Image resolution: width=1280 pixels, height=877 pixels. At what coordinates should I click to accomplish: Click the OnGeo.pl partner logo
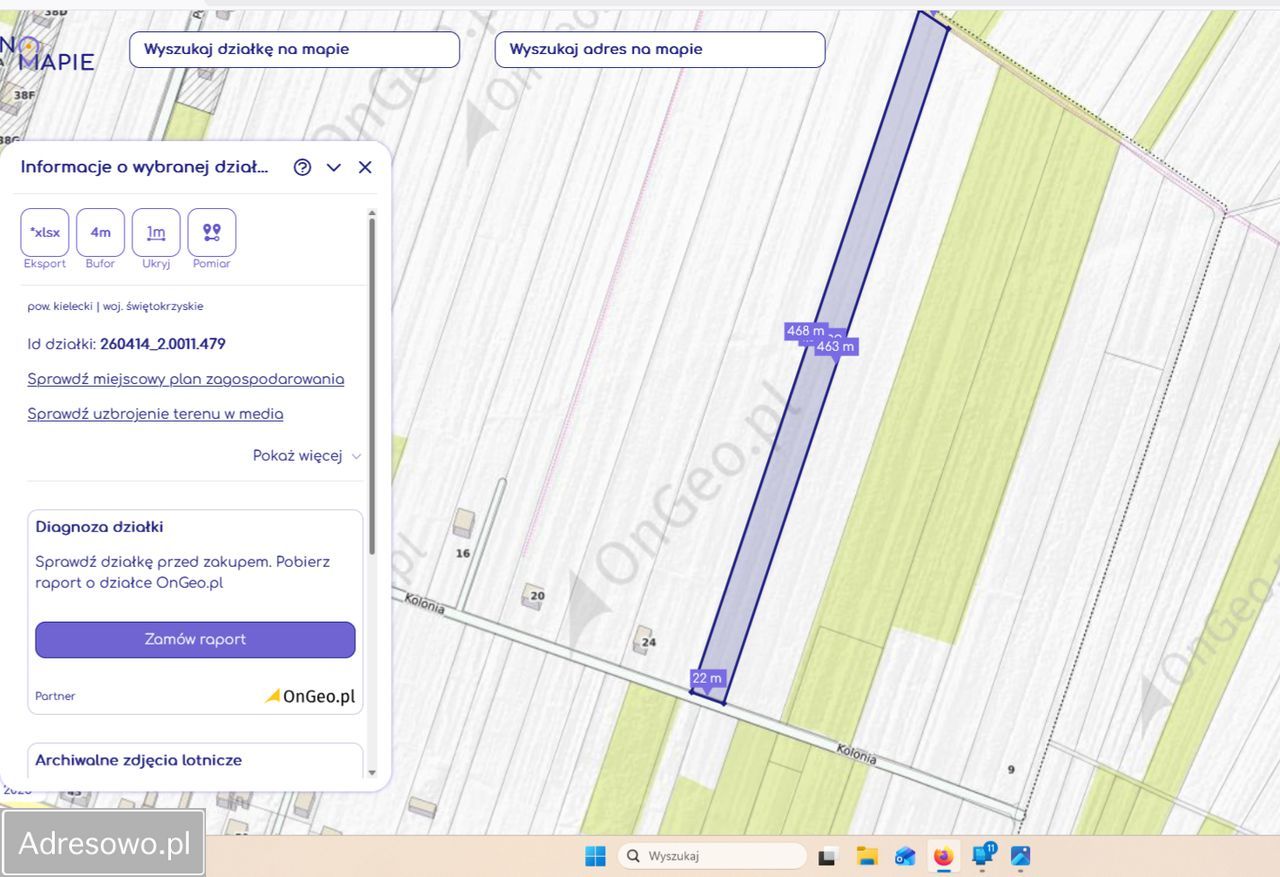pyautogui.click(x=310, y=696)
